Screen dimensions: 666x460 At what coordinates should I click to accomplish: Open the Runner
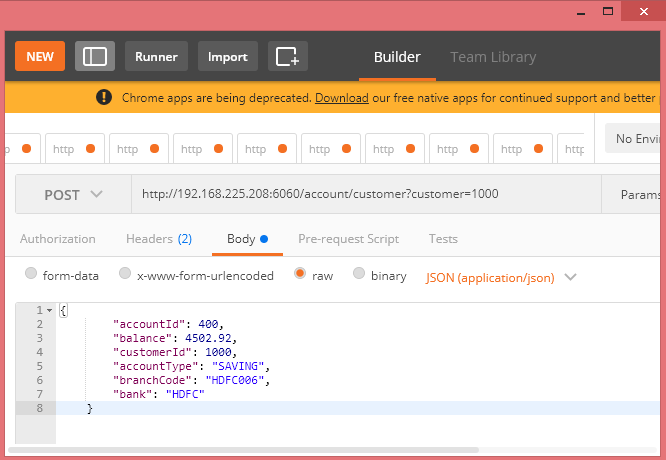pyautogui.click(x=156, y=56)
